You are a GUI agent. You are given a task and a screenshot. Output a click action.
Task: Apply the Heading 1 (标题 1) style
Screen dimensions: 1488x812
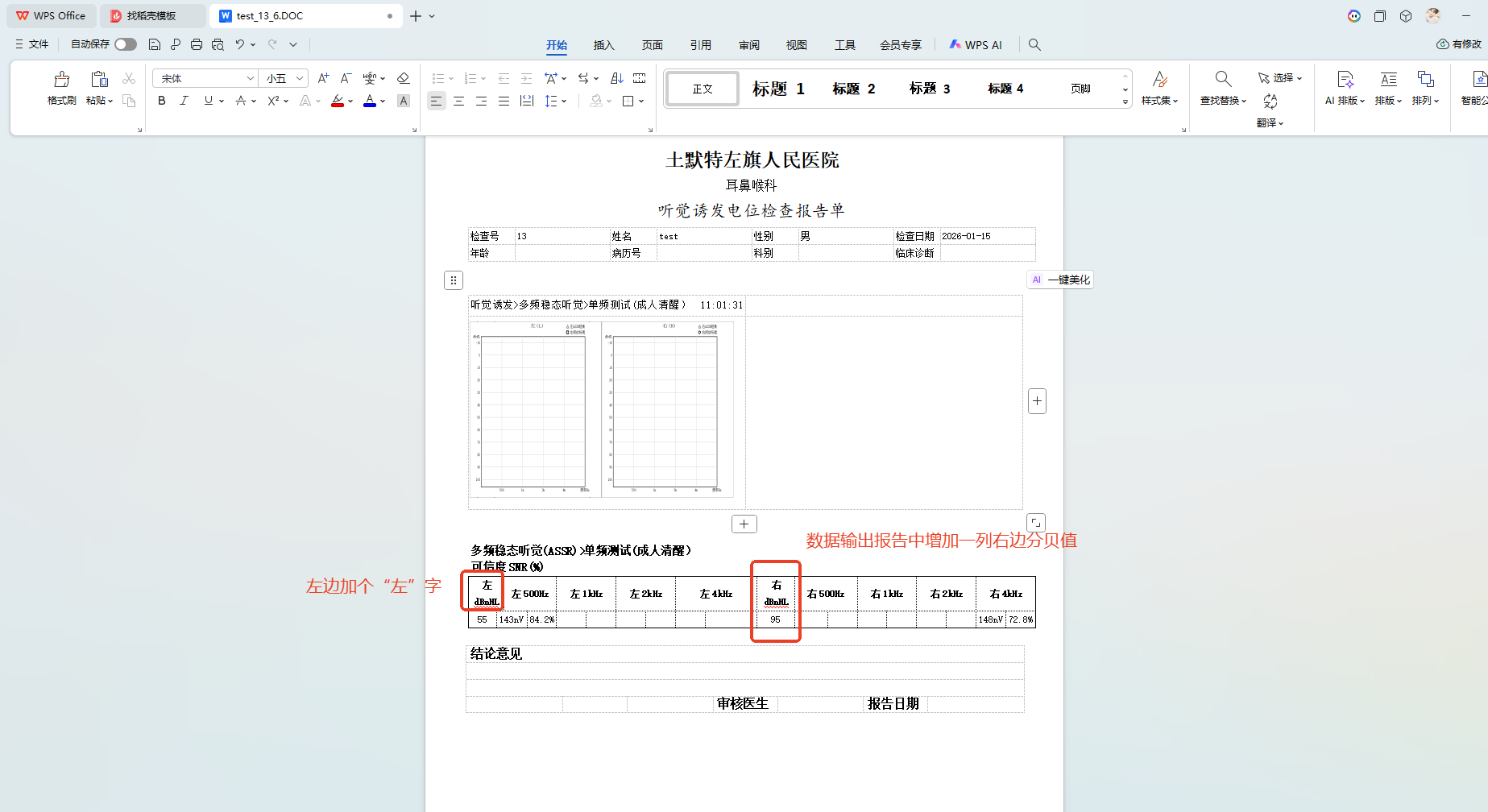[x=777, y=89]
